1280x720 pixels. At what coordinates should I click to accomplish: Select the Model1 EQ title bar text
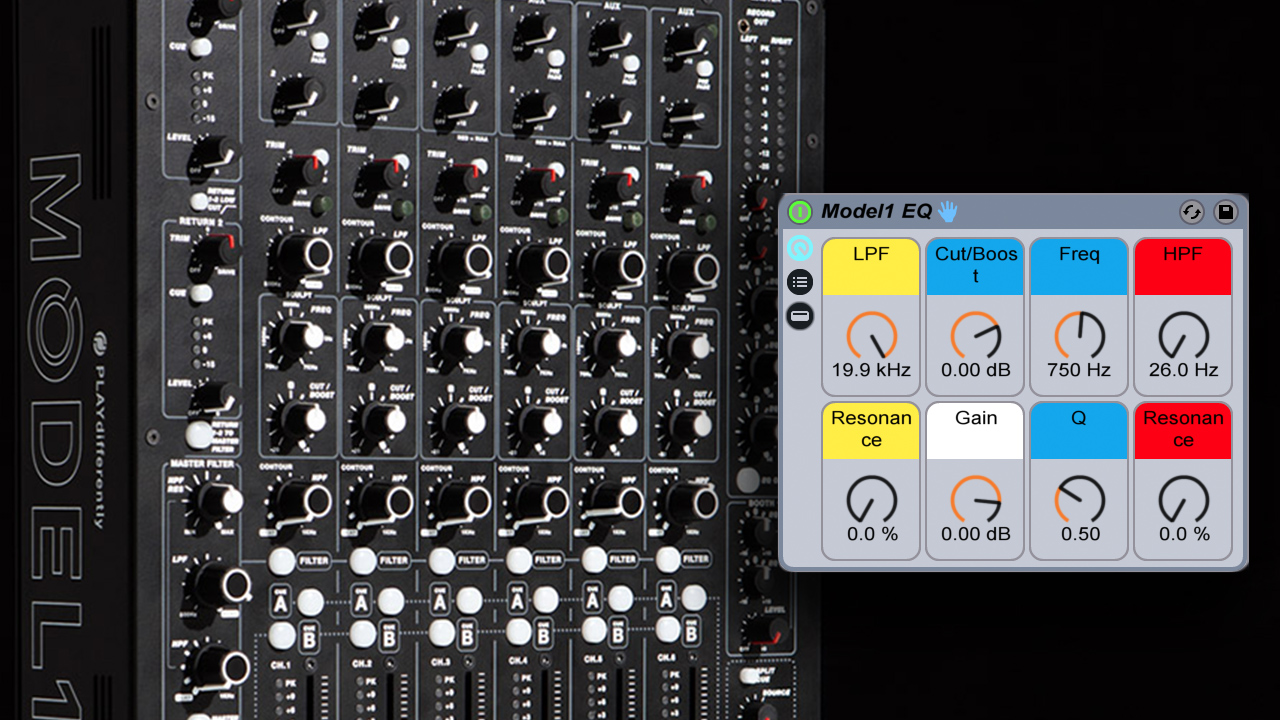click(x=876, y=211)
